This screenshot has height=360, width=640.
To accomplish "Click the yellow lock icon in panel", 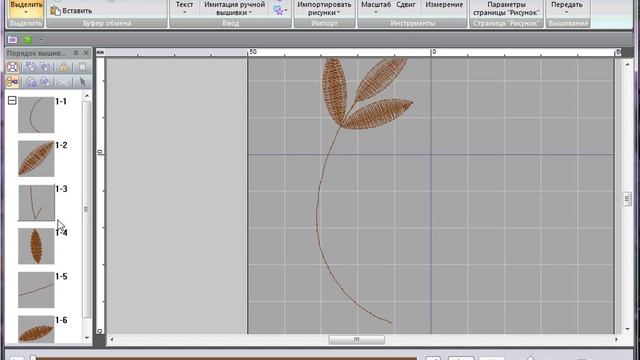I will pyautogui.click(x=64, y=67).
